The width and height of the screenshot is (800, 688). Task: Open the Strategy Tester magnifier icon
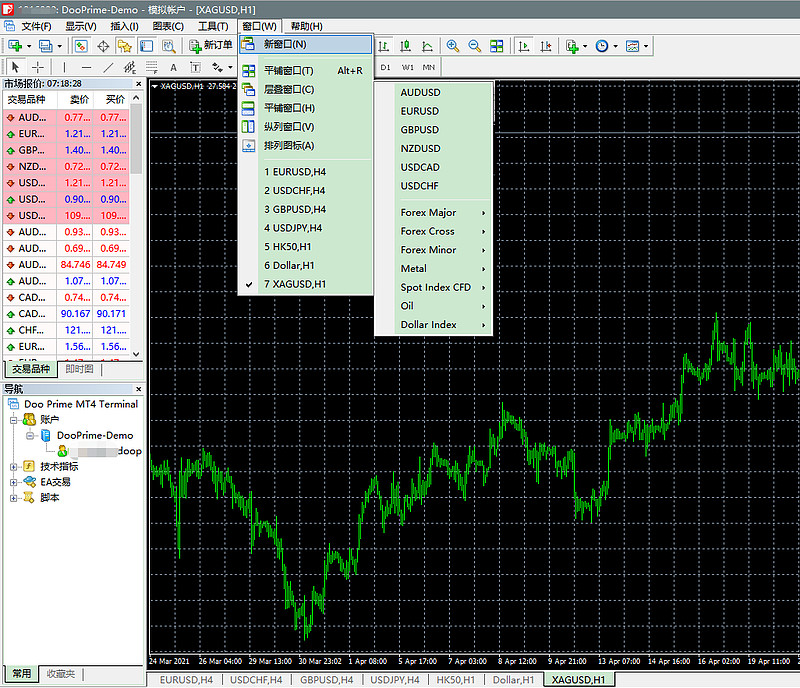(168, 46)
